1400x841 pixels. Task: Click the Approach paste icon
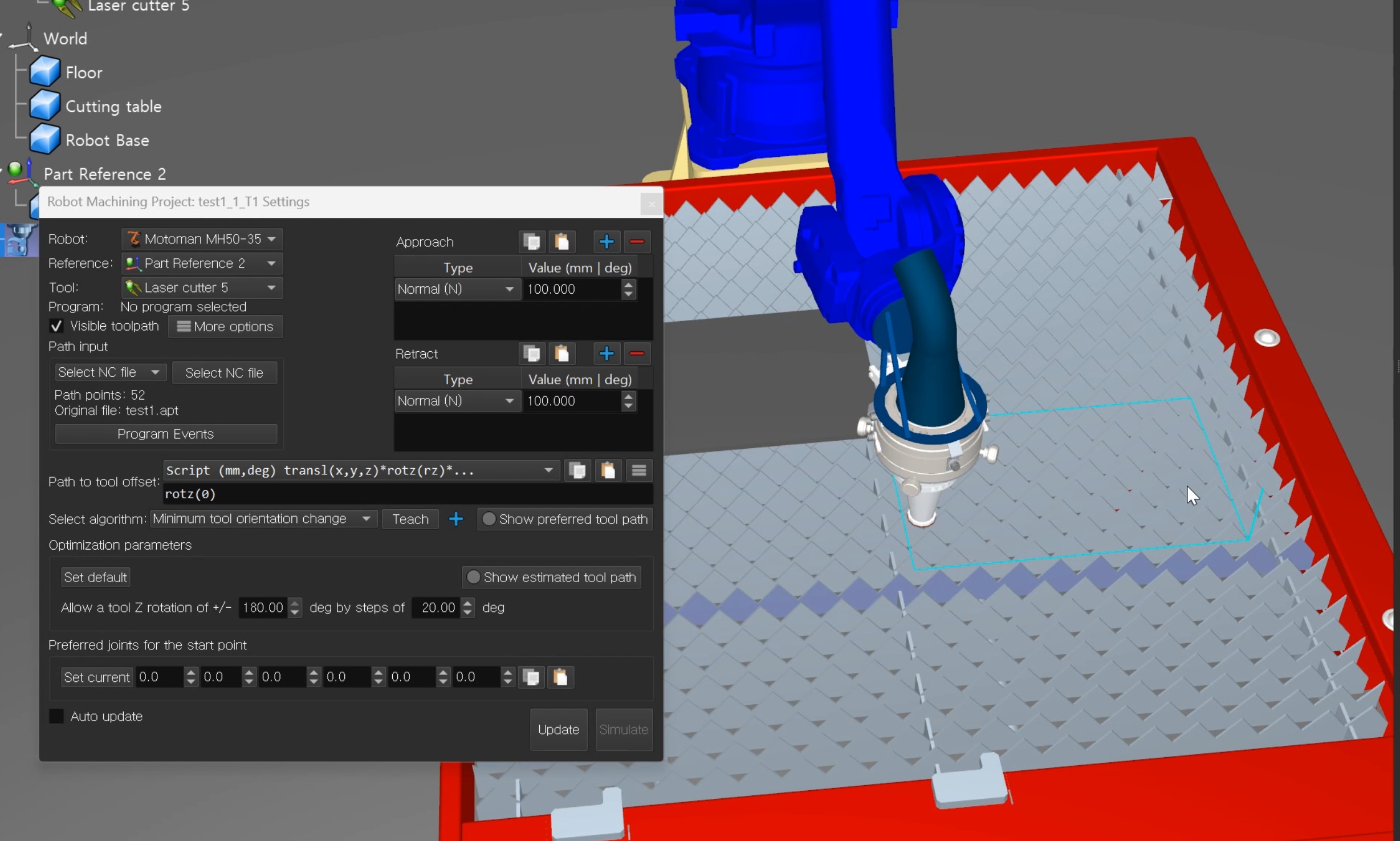pyautogui.click(x=561, y=242)
